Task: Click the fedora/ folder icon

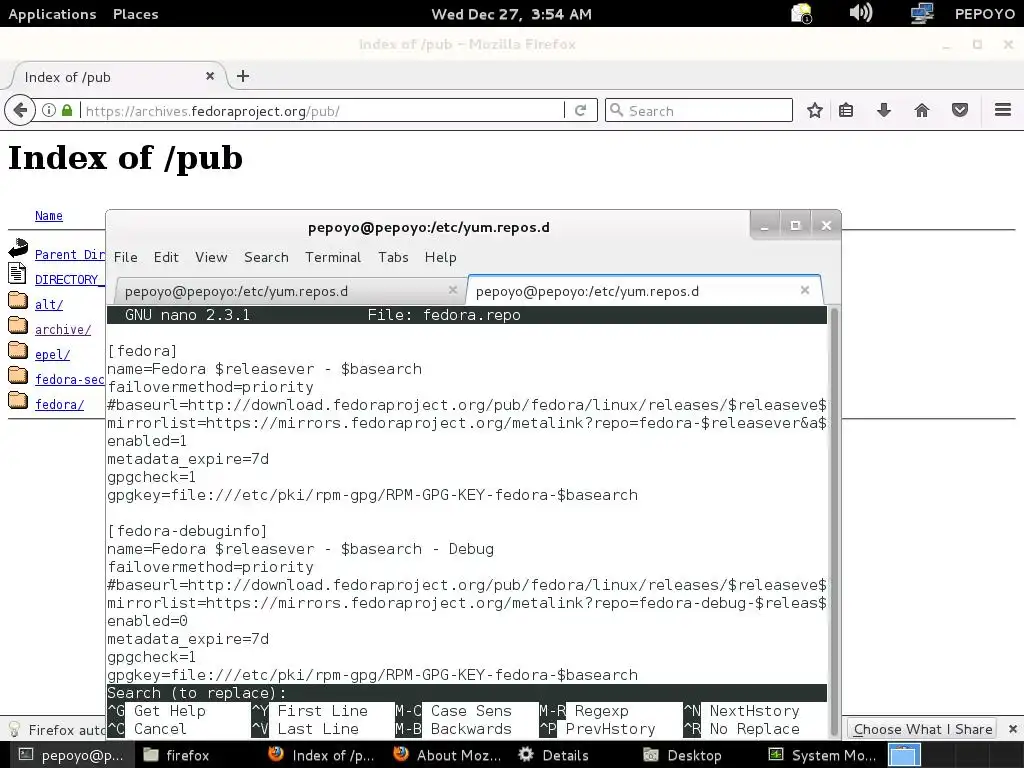Action: coord(18,401)
